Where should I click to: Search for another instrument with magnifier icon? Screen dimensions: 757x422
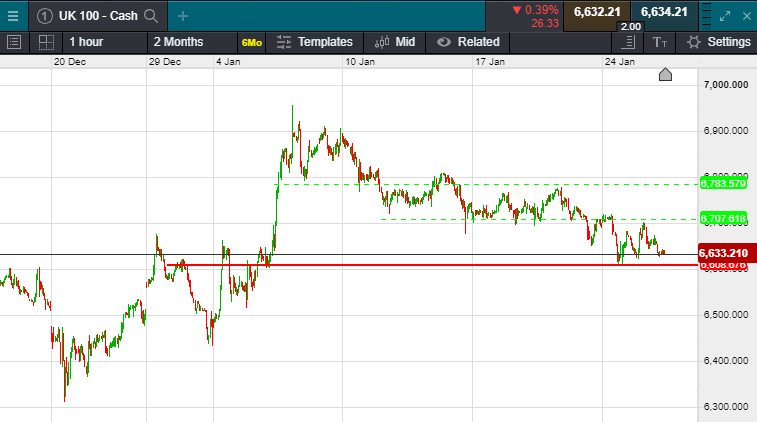coord(151,16)
